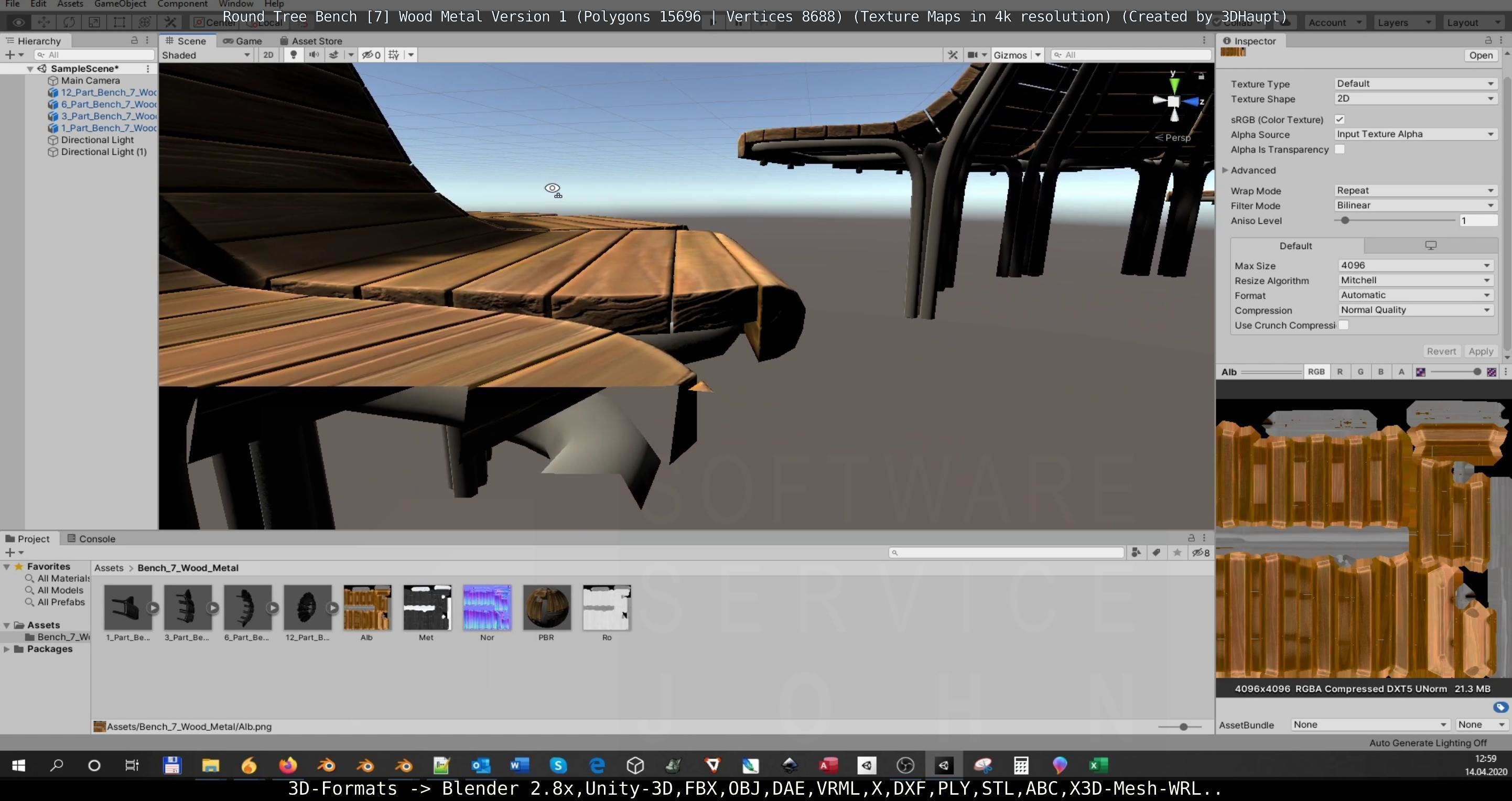Open the GameObject menu

120,4
